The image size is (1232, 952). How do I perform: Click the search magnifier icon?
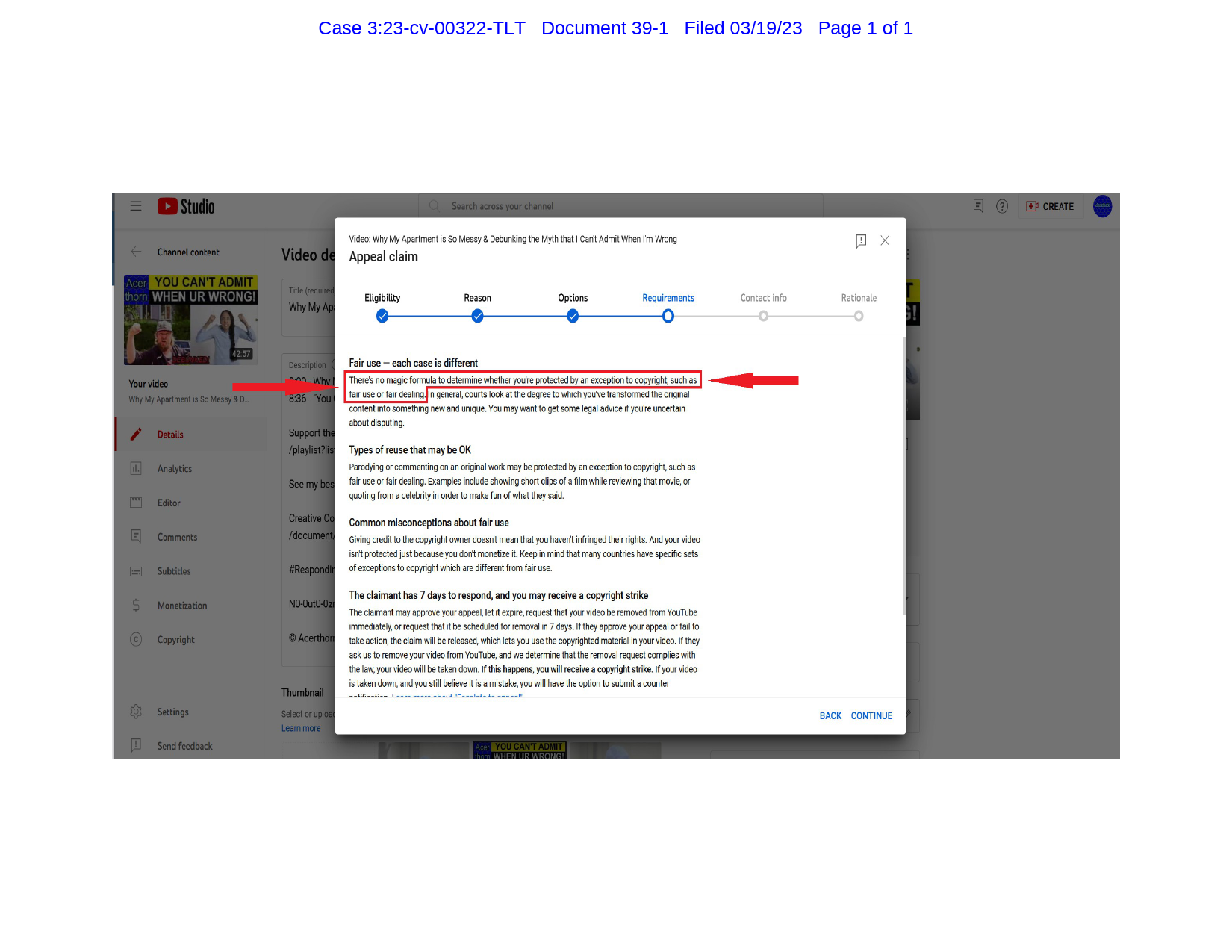pyautogui.click(x=434, y=206)
